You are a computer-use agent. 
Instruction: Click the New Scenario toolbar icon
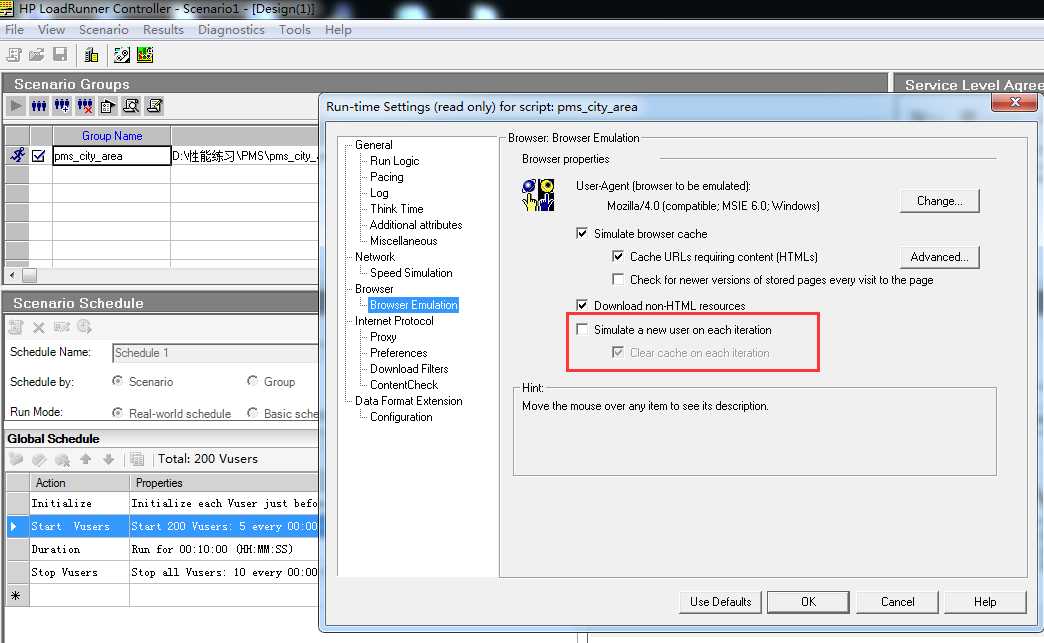coord(14,55)
